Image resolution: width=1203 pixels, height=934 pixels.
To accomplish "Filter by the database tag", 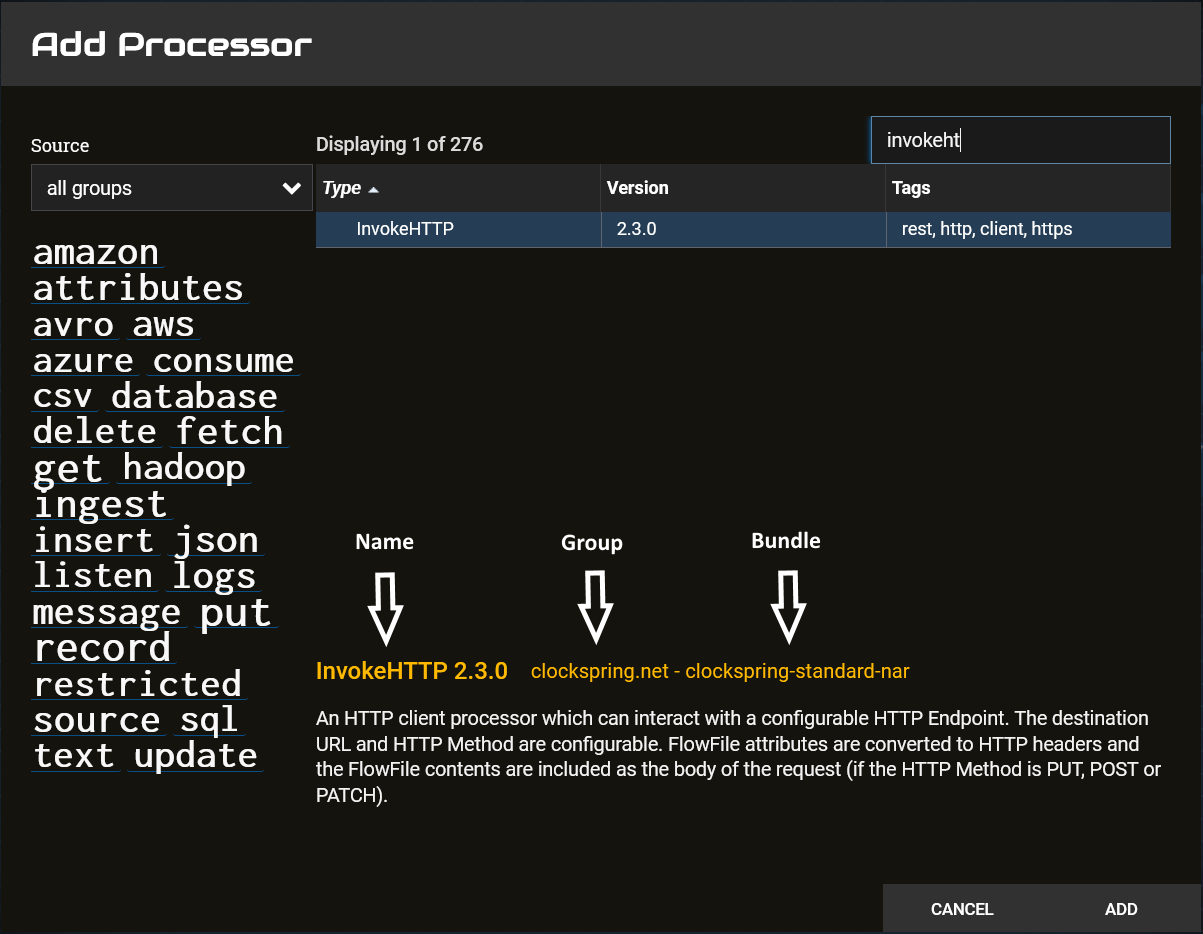I will (194, 396).
